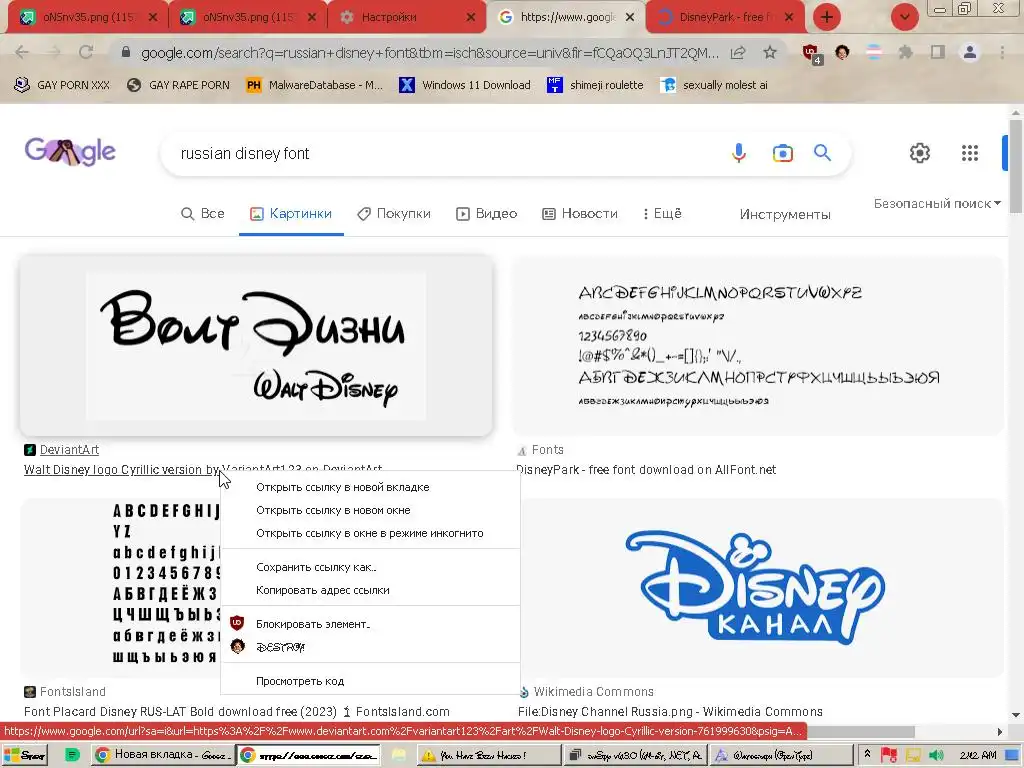Switch to the 'Новости' tab
The image size is (1024, 768).
pos(580,214)
